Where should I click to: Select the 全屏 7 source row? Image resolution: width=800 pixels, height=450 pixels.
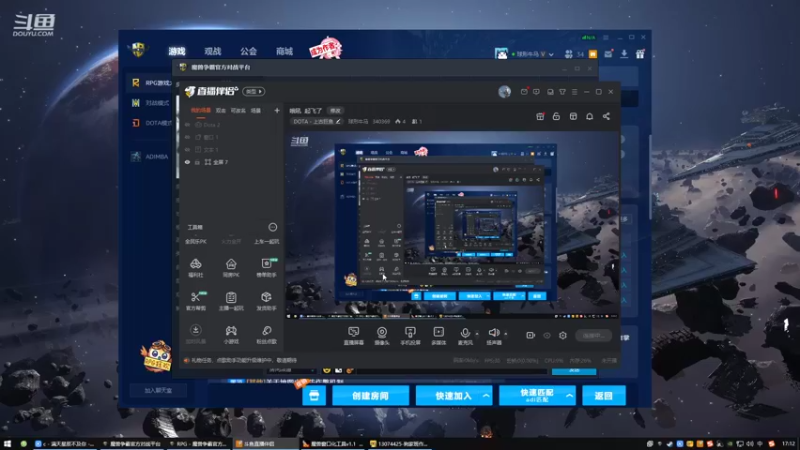click(x=231, y=162)
